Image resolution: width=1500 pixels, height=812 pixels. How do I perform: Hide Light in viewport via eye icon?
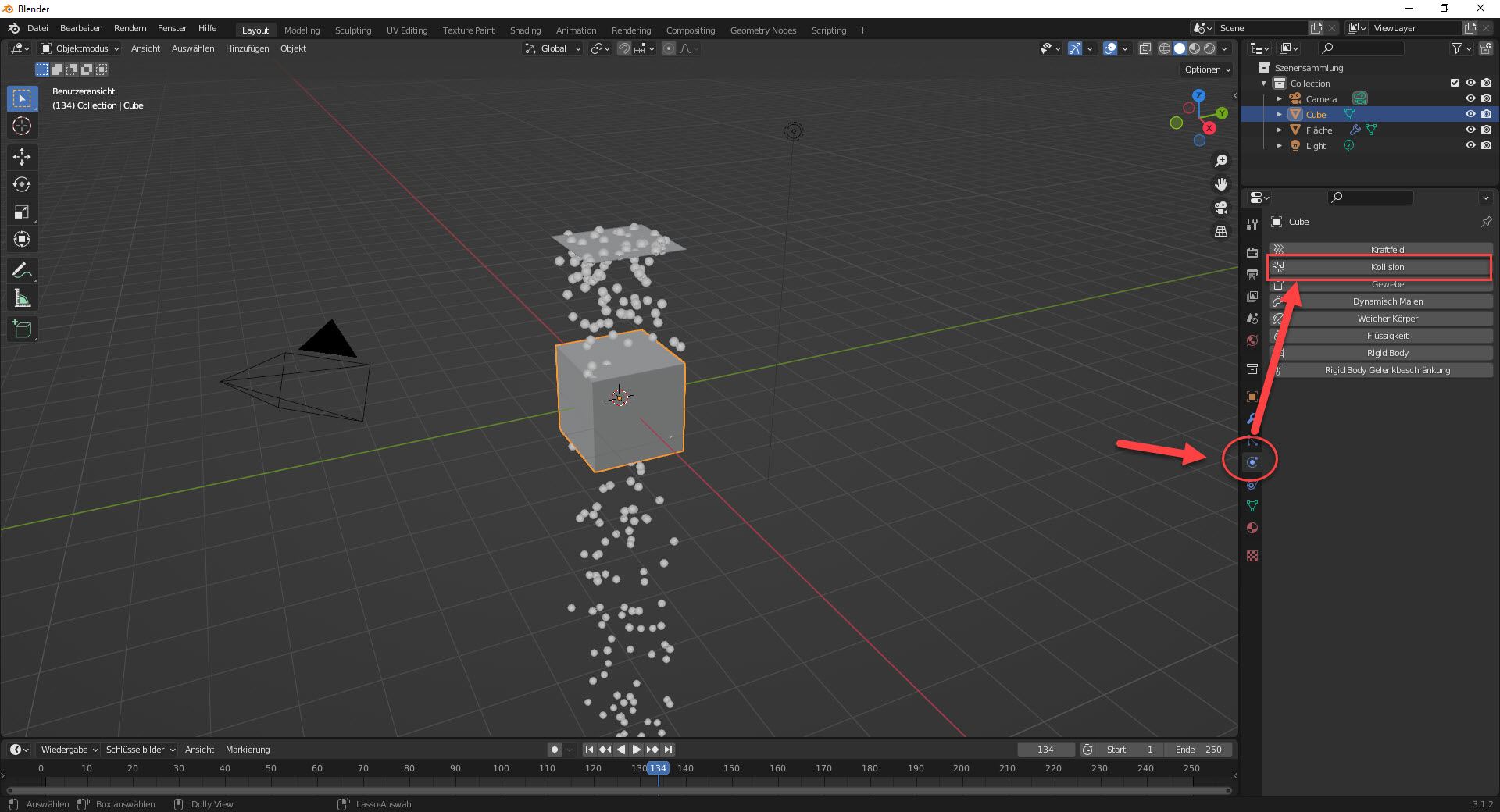coord(1470,145)
